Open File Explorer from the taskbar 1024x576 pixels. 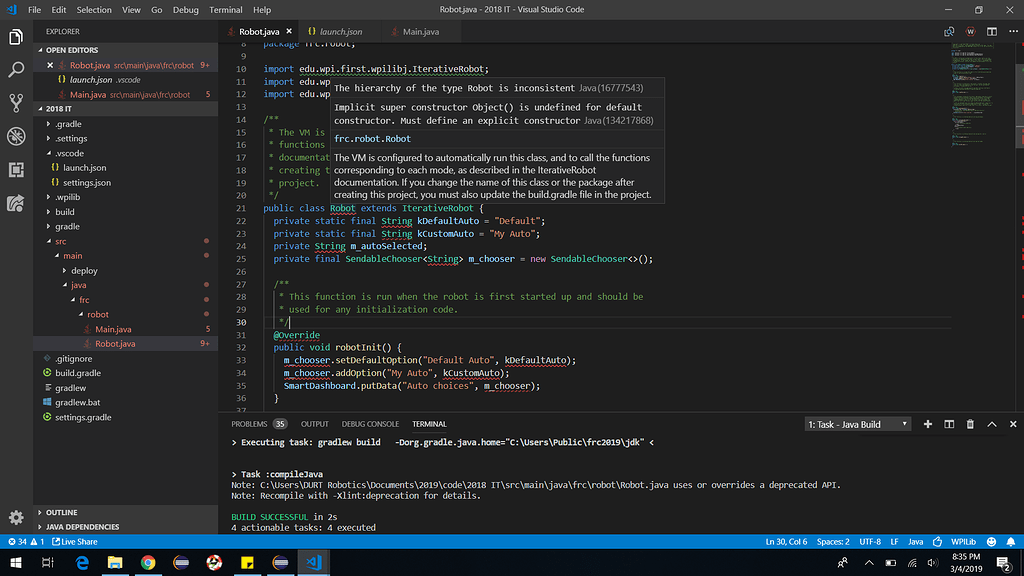point(115,562)
